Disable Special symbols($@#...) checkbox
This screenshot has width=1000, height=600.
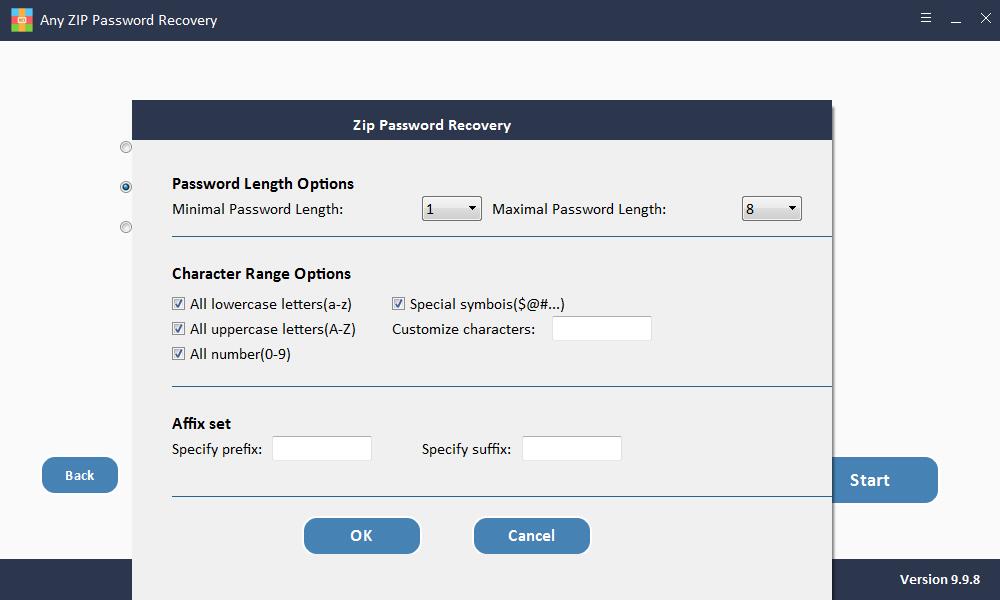pyautogui.click(x=399, y=304)
